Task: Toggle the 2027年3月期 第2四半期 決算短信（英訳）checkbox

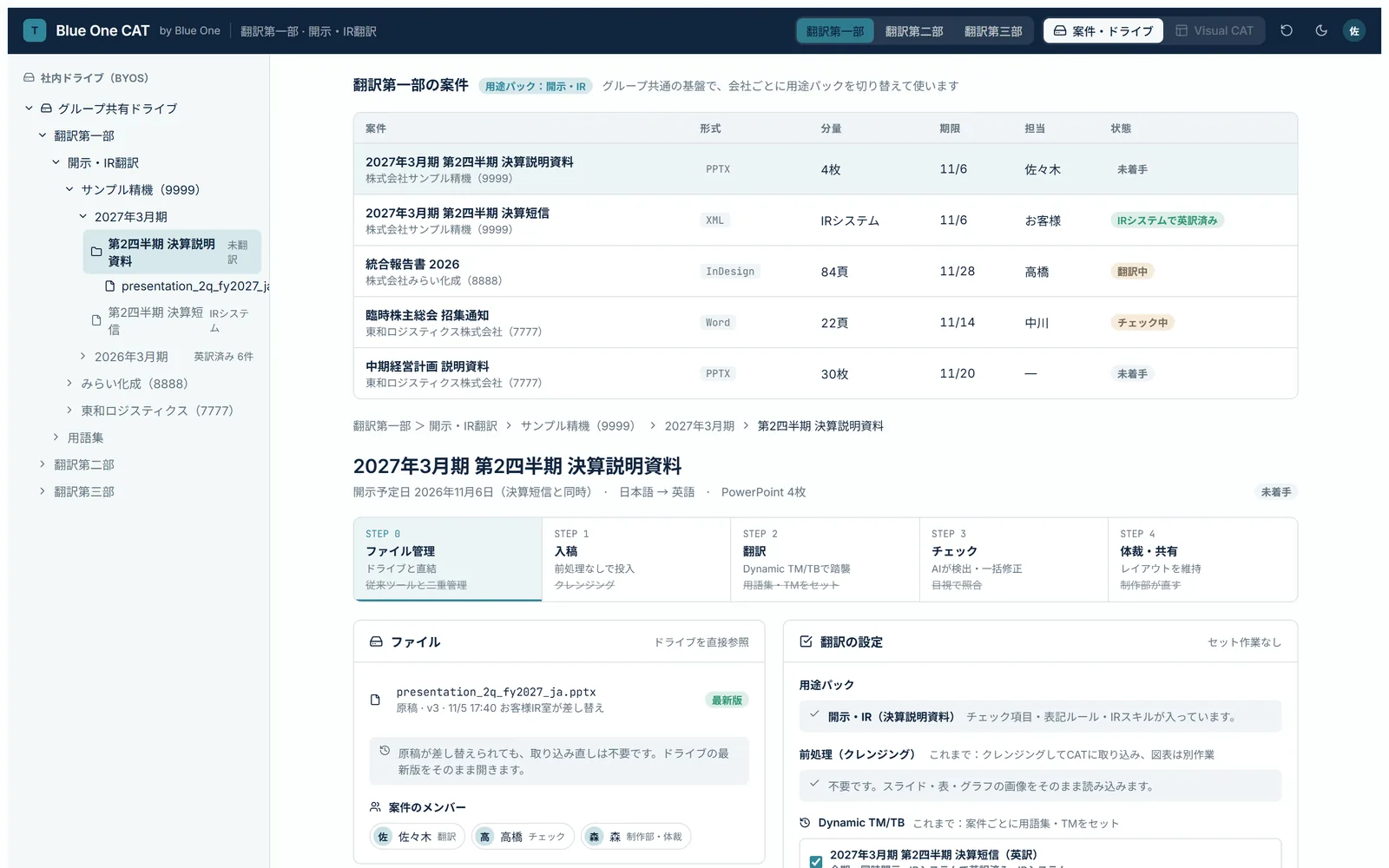Action: pyautogui.click(x=816, y=862)
